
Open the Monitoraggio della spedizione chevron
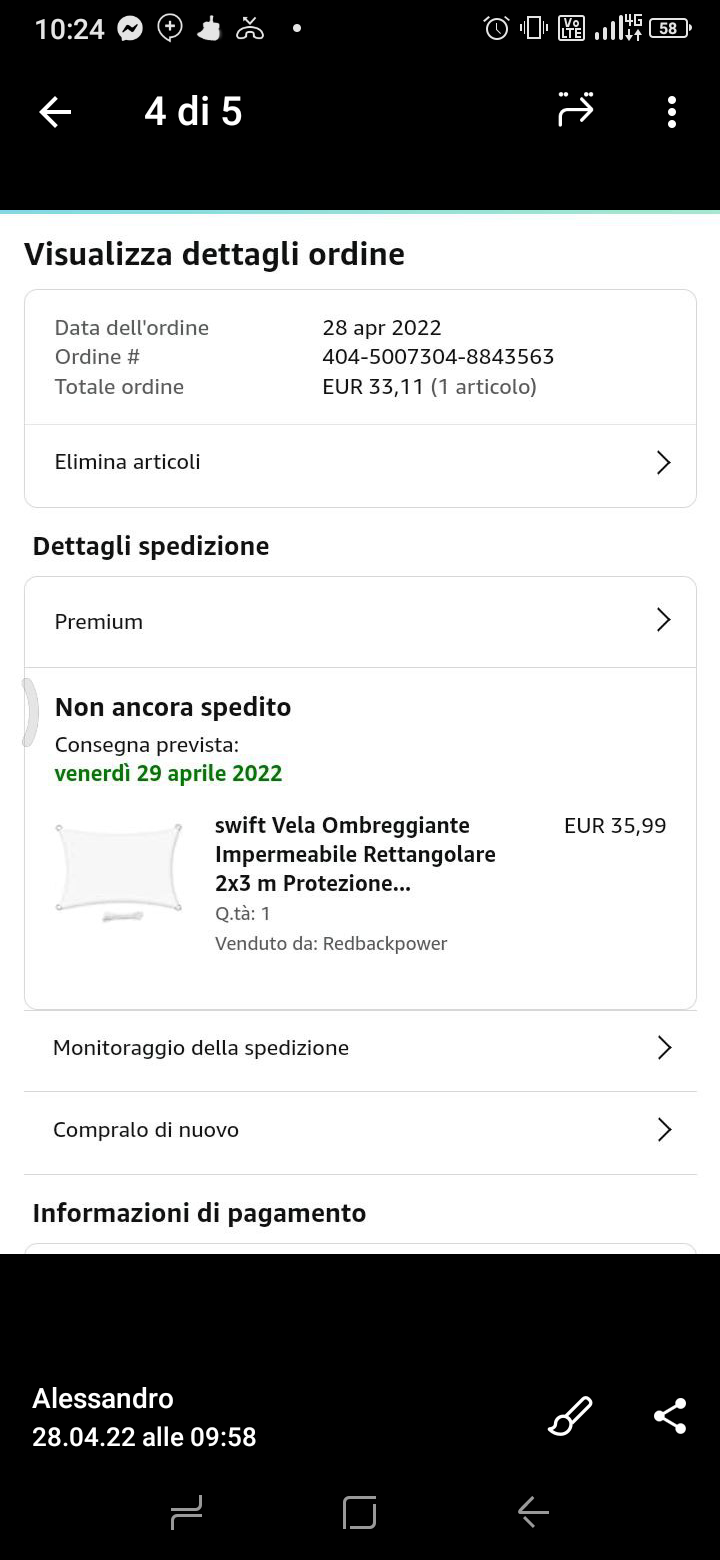click(663, 1047)
